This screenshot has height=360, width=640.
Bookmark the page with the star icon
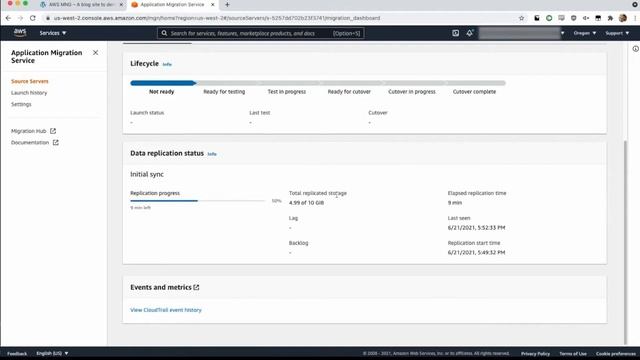pos(521,18)
